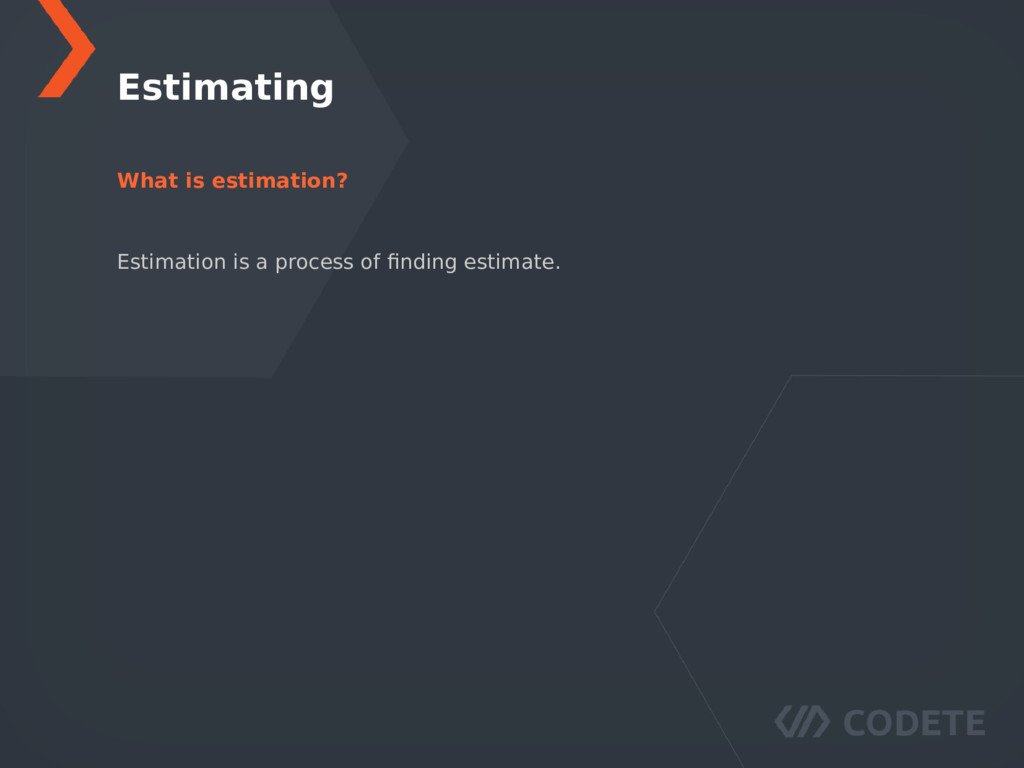Click the question mark in orange heading
1024x768 pixels.
(342, 180)
